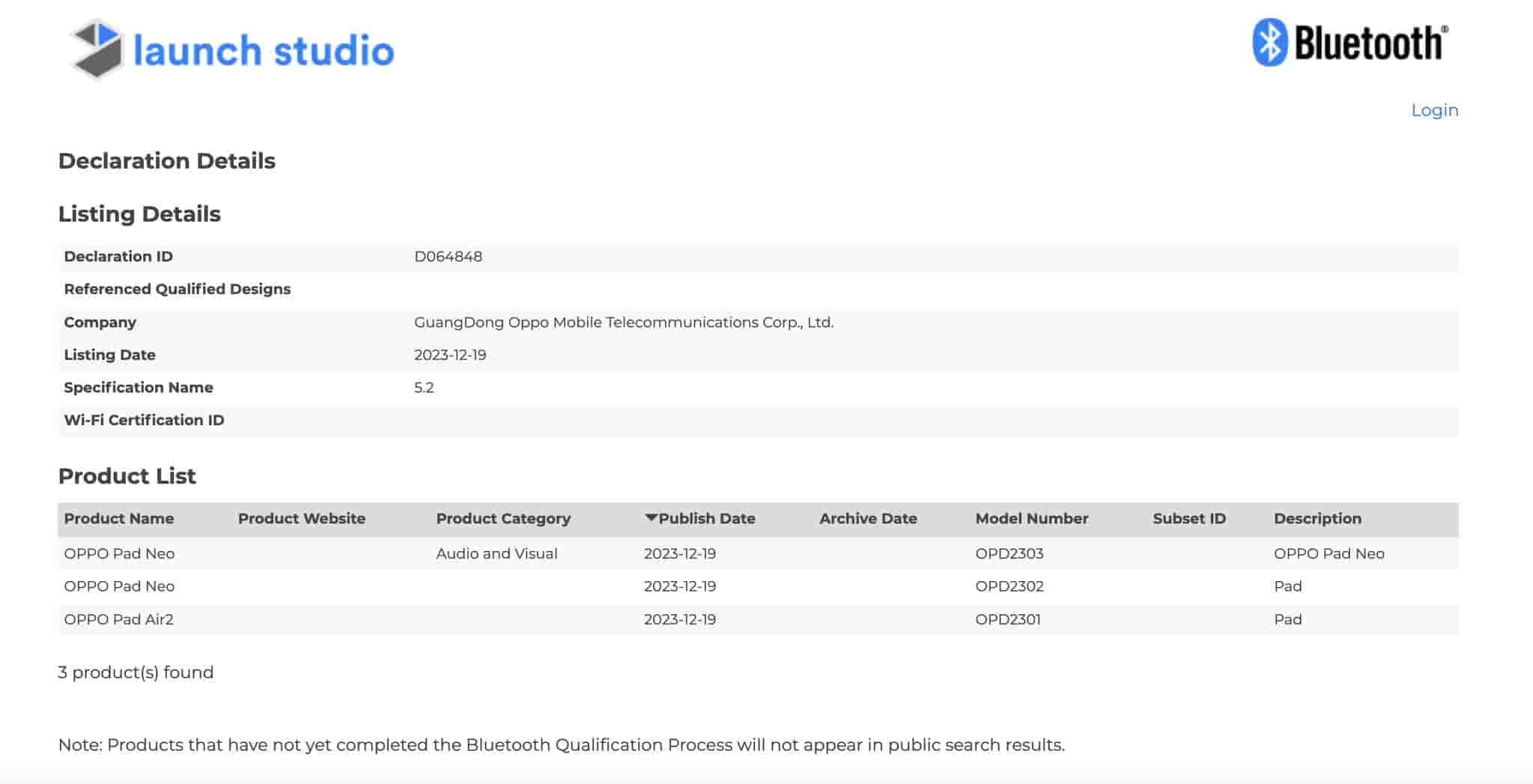Click the Specification Name value 5.2
1533x784 pixels.
pyautogui.click(x=424, y=387)
